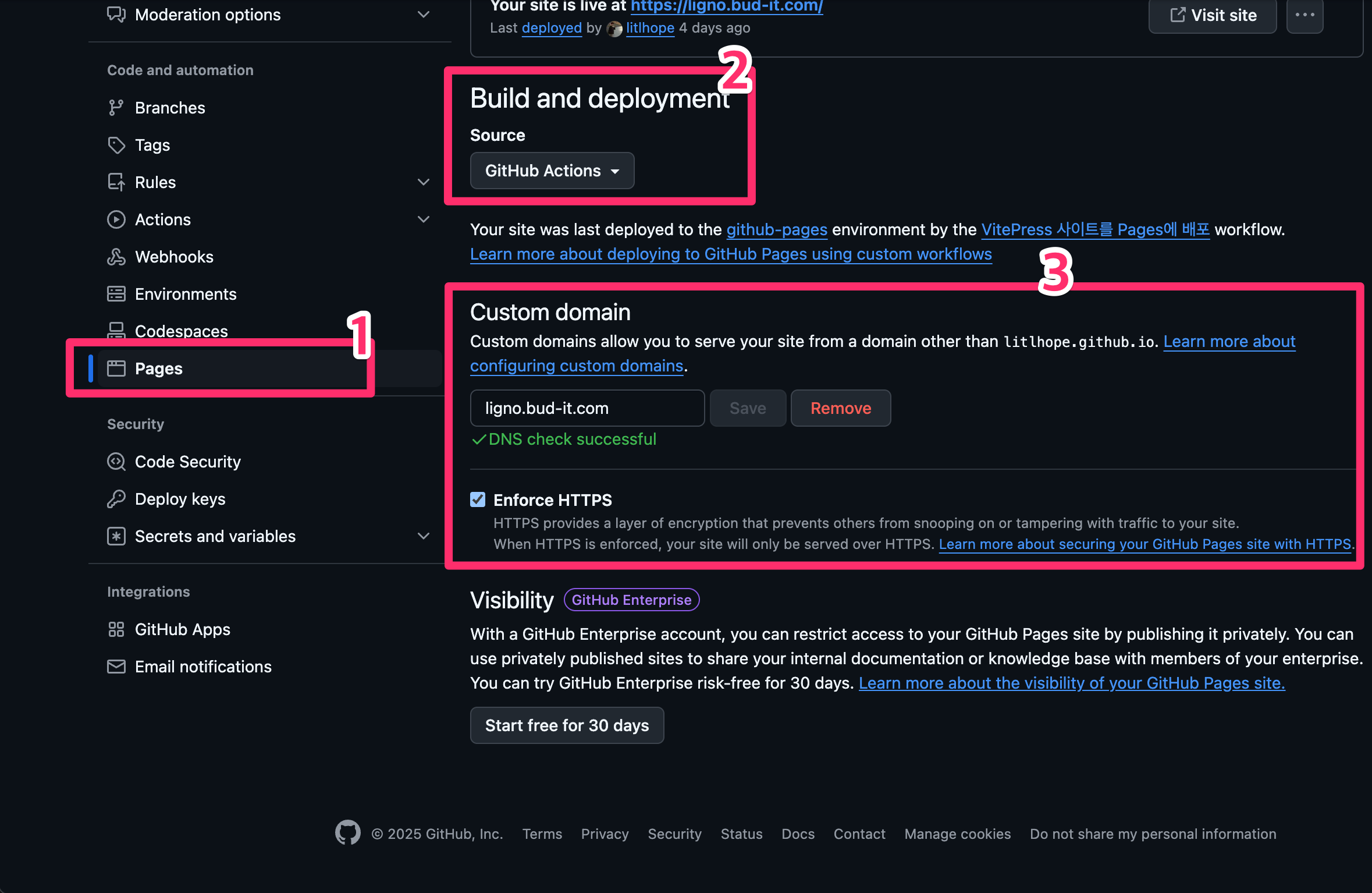The width and height of the screenshot is (1372, 893).
Task: Click the Tags icon in sidebar
Action: point(116,145)
